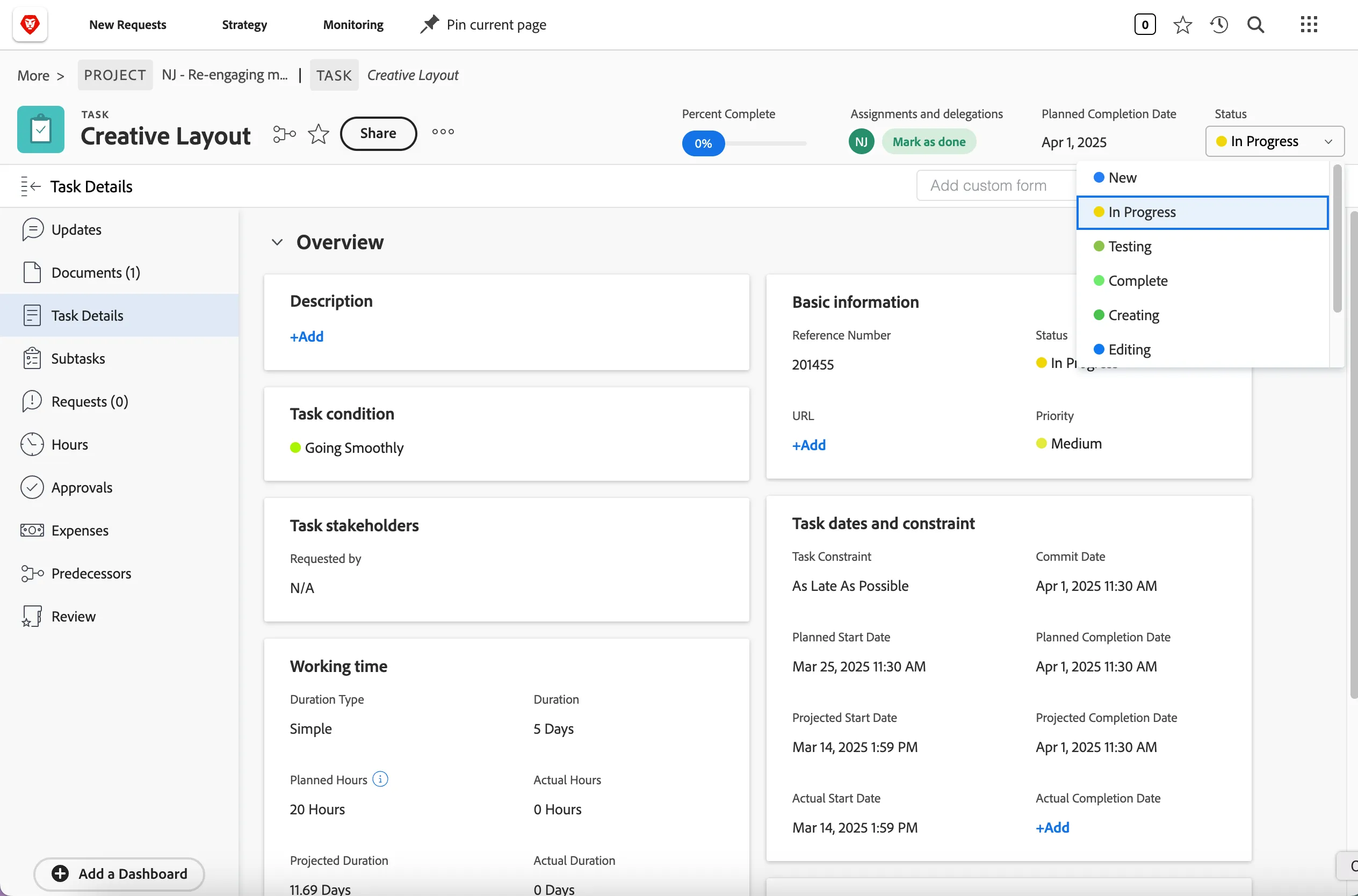The height and width of the screenshot is (896, 1358).
Task: Select Testing status option
Action: 1202,246
